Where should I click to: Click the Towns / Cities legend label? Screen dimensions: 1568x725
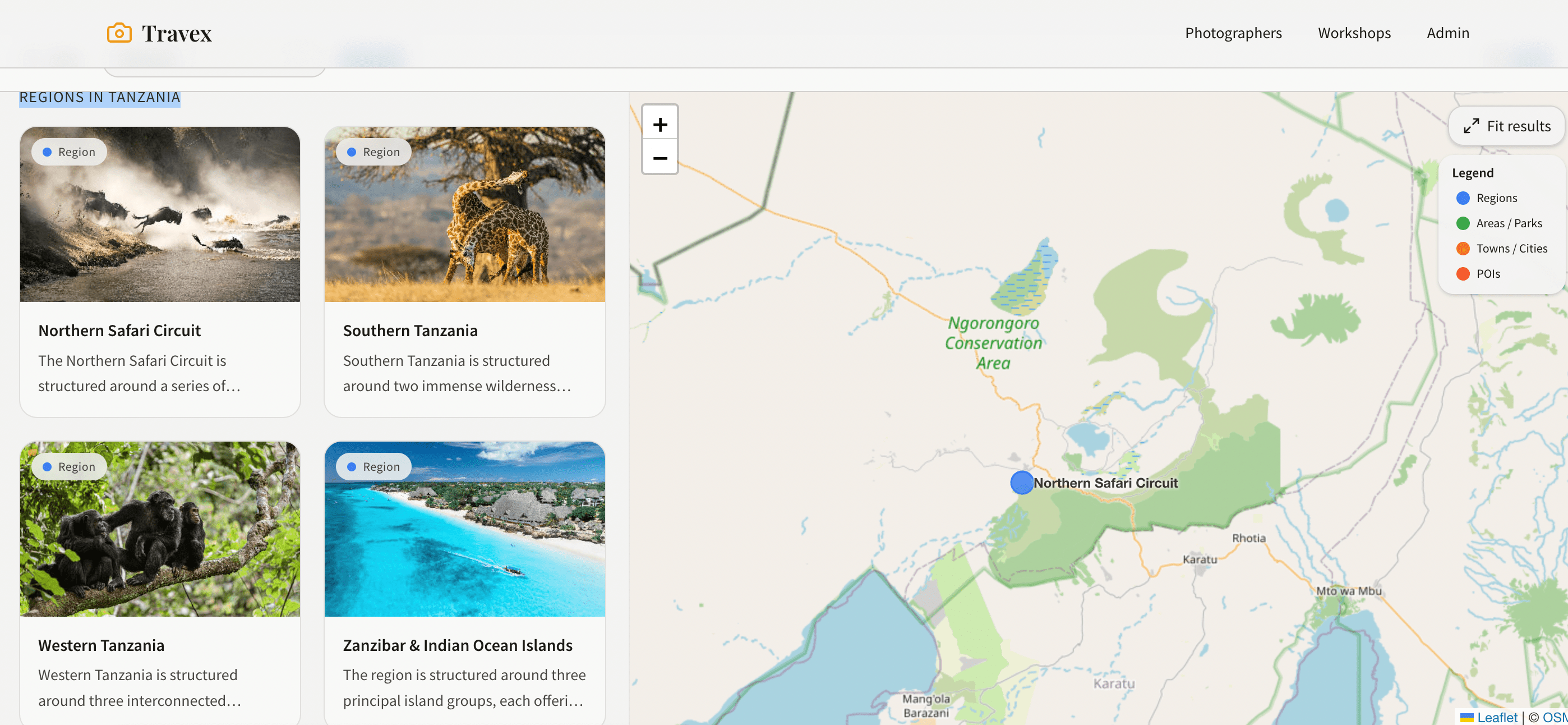point(1511,249)
